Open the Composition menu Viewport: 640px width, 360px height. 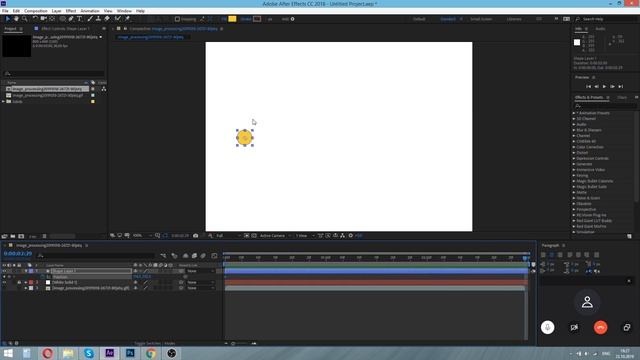[36, 11]
